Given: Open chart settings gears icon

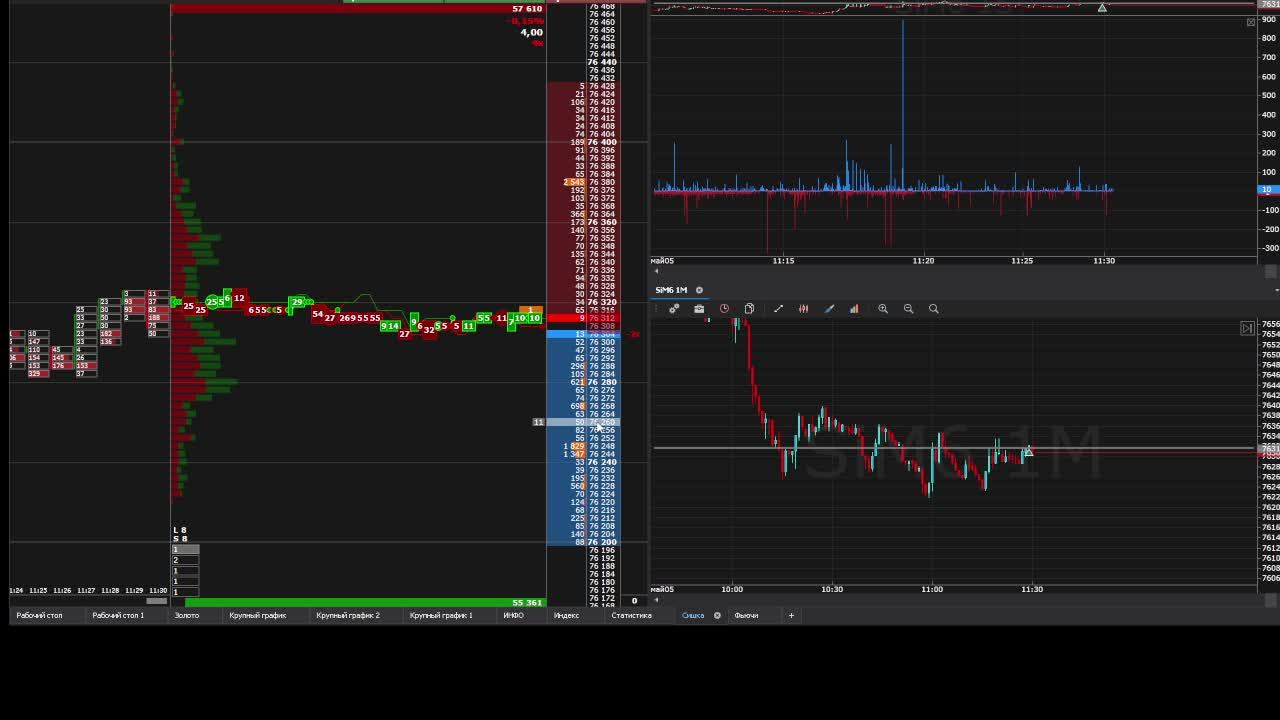Looking at the screenshot, I should tap(674, 309).
